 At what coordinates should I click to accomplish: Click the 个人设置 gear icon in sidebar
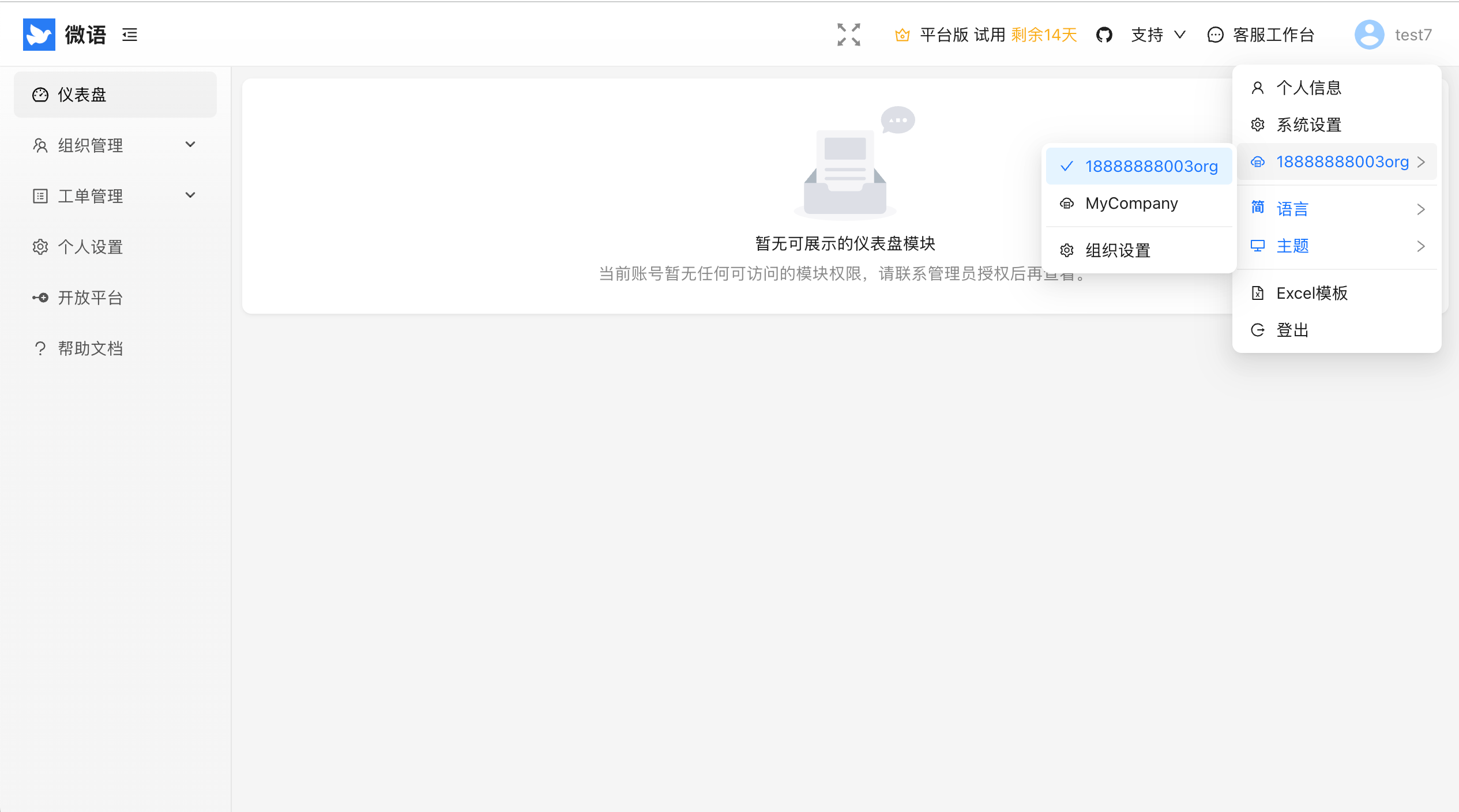(x=40, y=247)
